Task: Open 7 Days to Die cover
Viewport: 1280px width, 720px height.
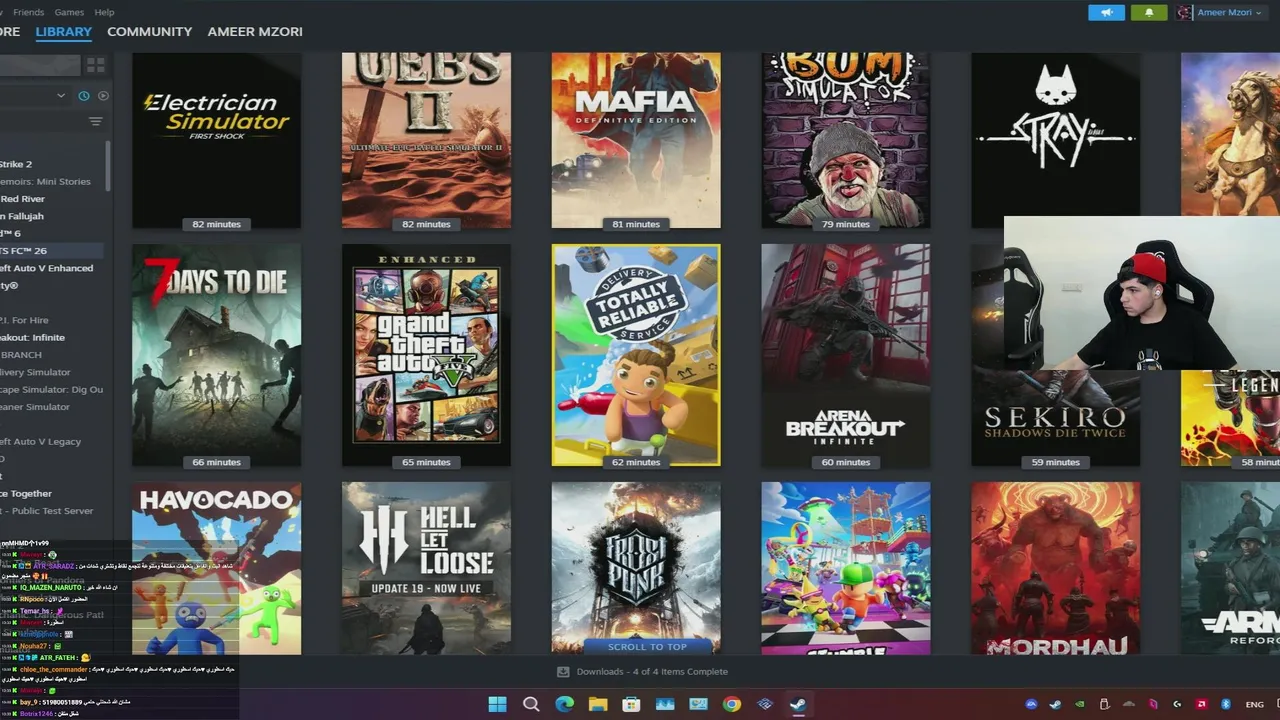Action: click(x=216, y=355)
